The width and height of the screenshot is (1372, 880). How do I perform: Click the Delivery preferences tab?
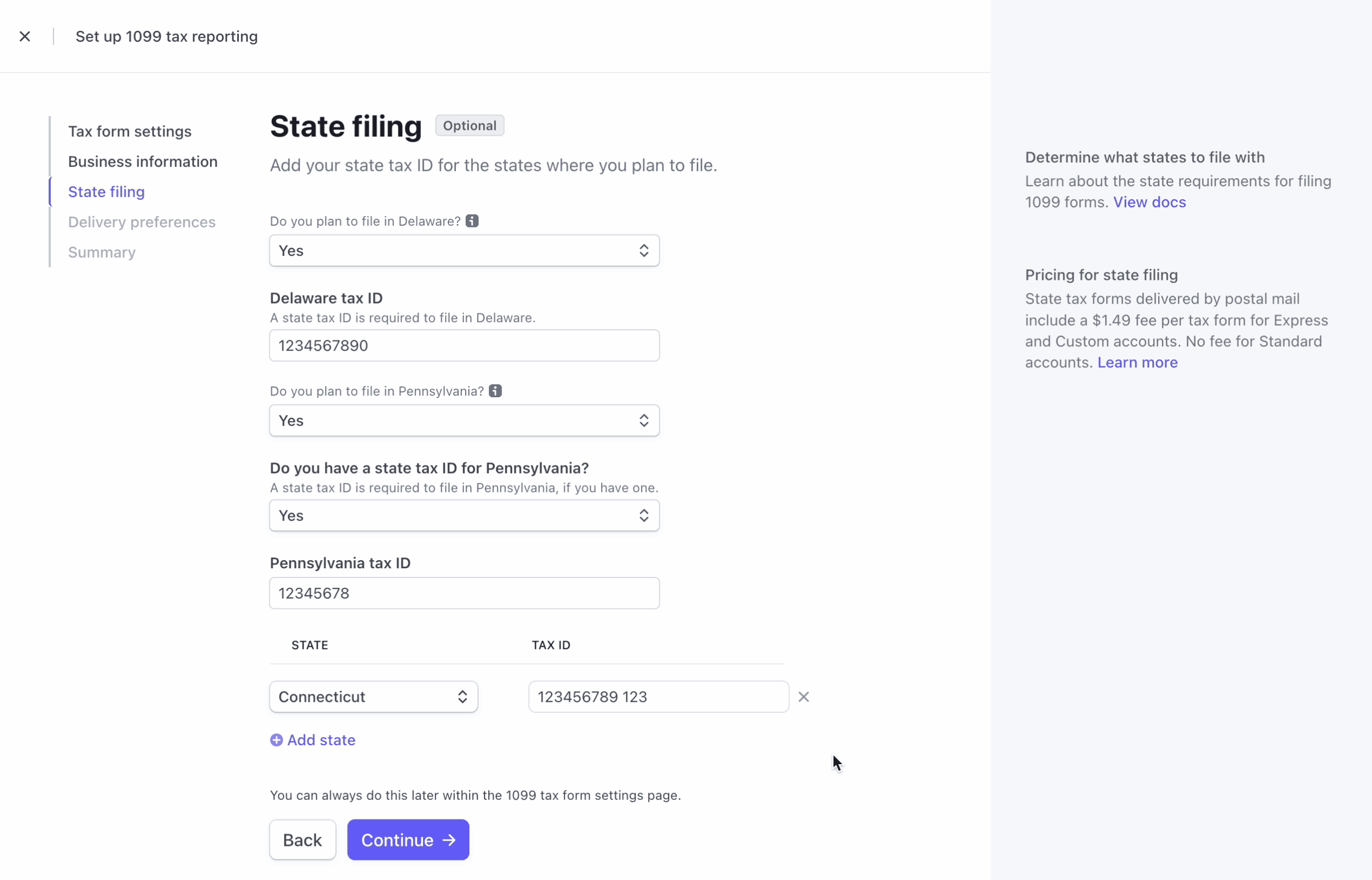click(x=141, y=221)
